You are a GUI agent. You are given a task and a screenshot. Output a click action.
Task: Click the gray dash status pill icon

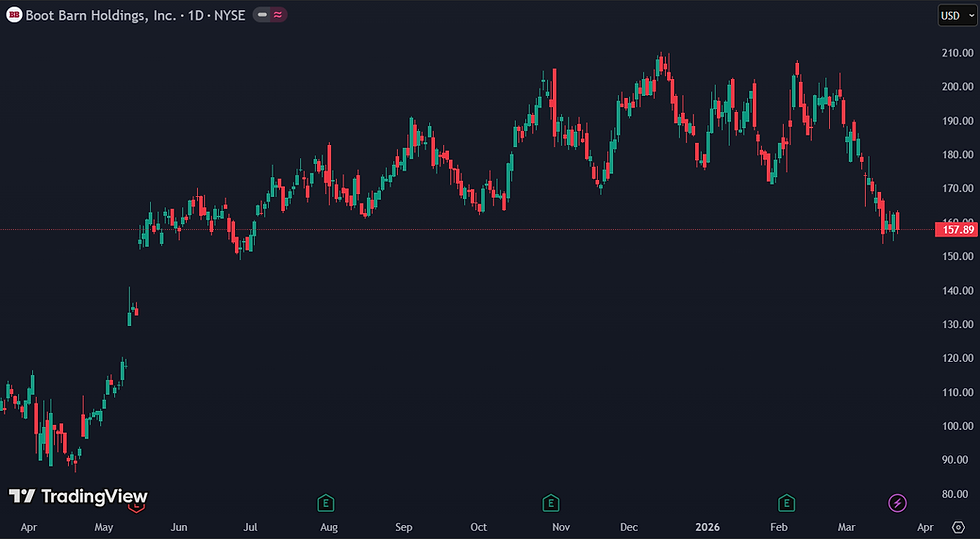pyautogui.click(x=262, y=15)
